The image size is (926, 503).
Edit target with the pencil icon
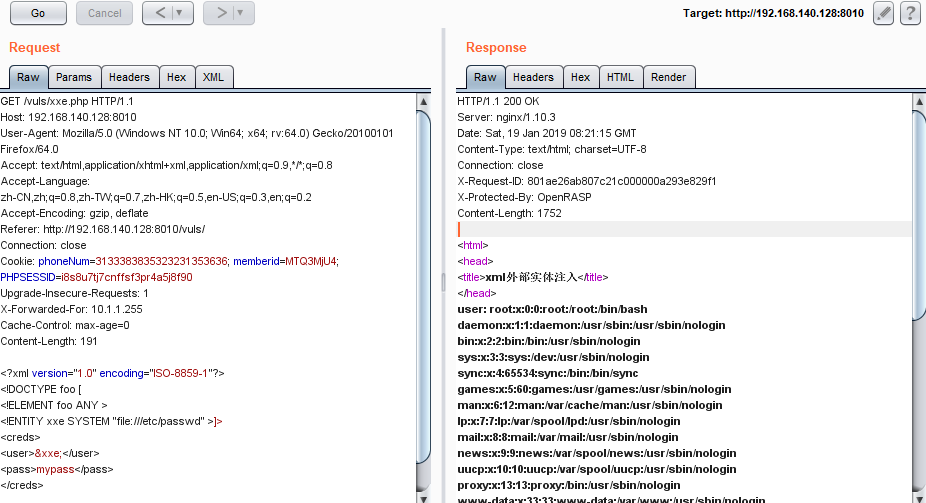pos(883,13)
